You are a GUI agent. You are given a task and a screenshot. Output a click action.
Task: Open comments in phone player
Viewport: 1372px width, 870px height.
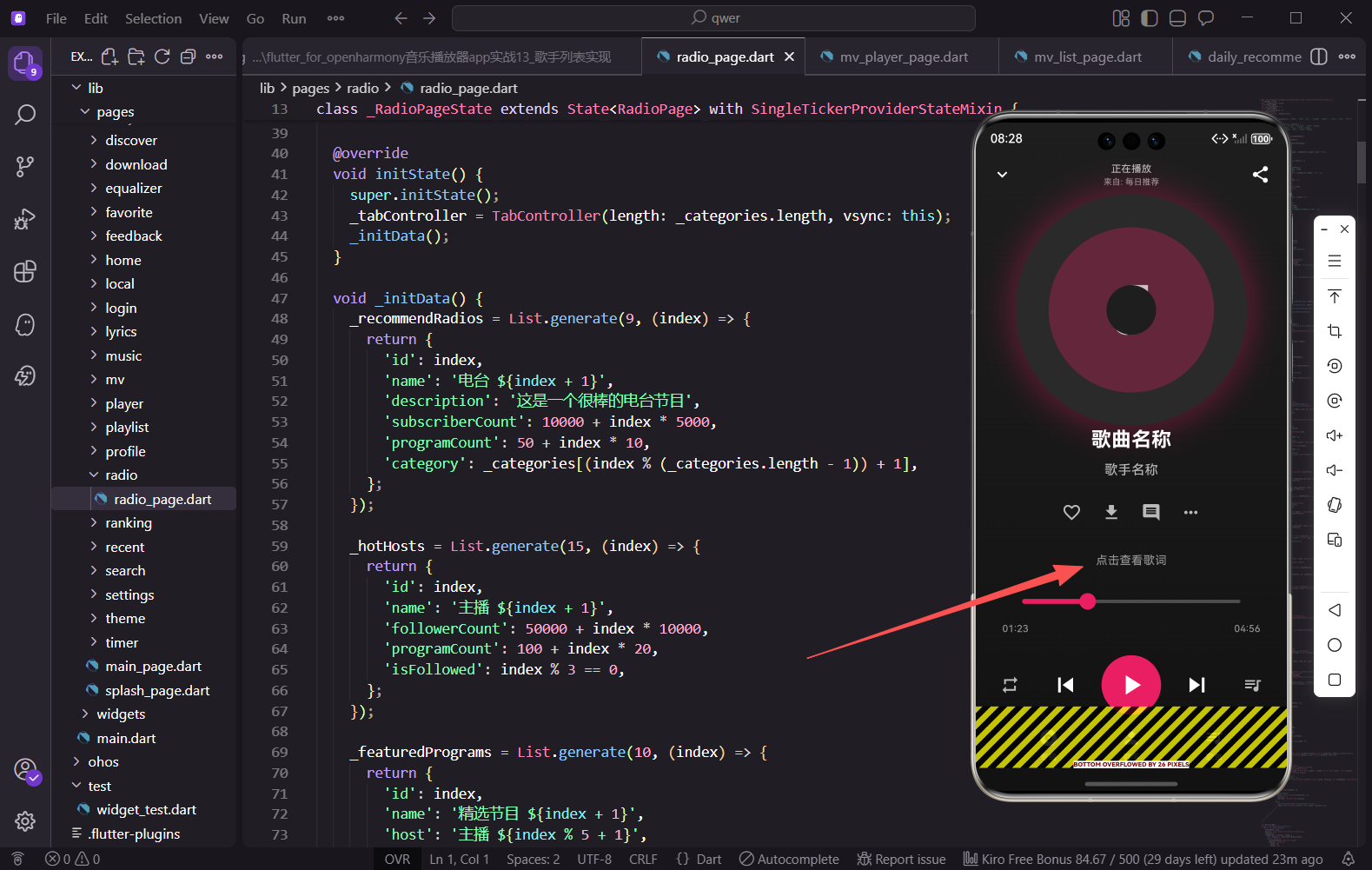(x=1151, y=512)
